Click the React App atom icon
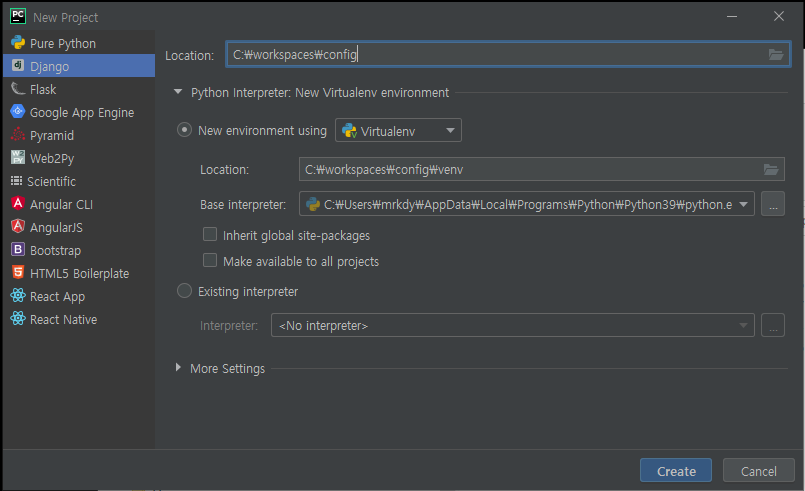805x491 pixels. [x=18, y=296]
